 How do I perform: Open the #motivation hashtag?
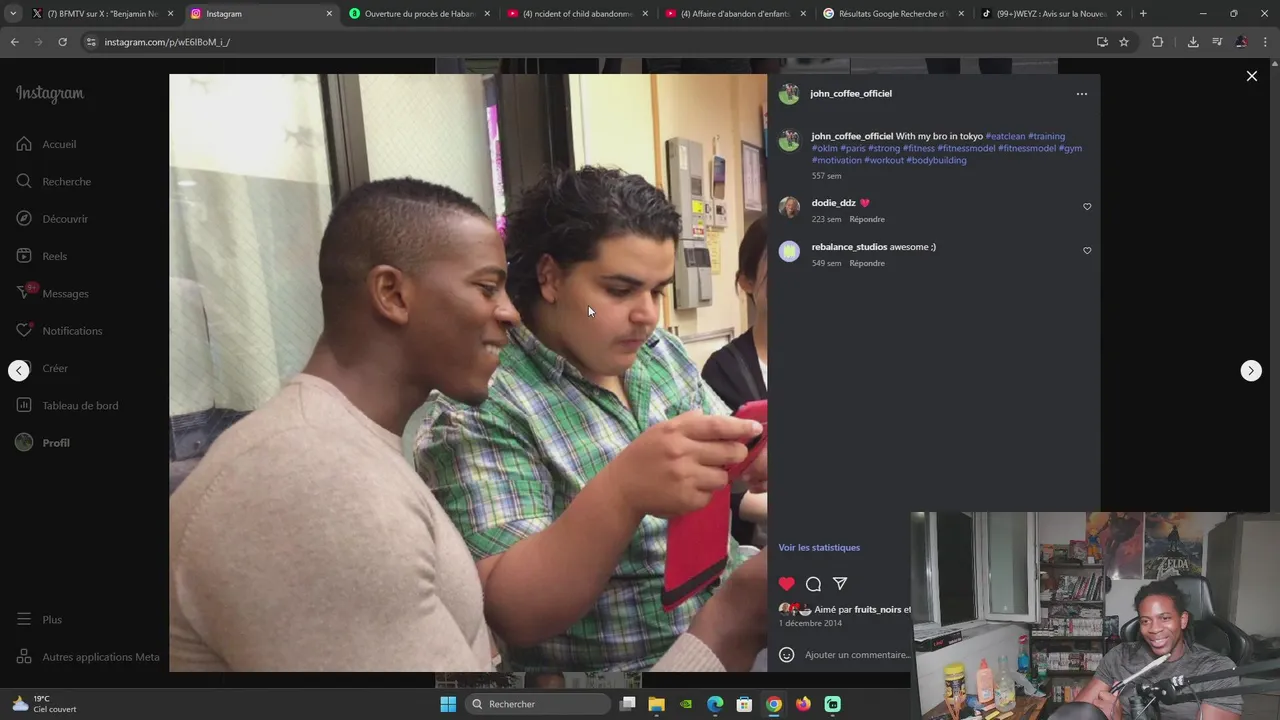point(836,160)
